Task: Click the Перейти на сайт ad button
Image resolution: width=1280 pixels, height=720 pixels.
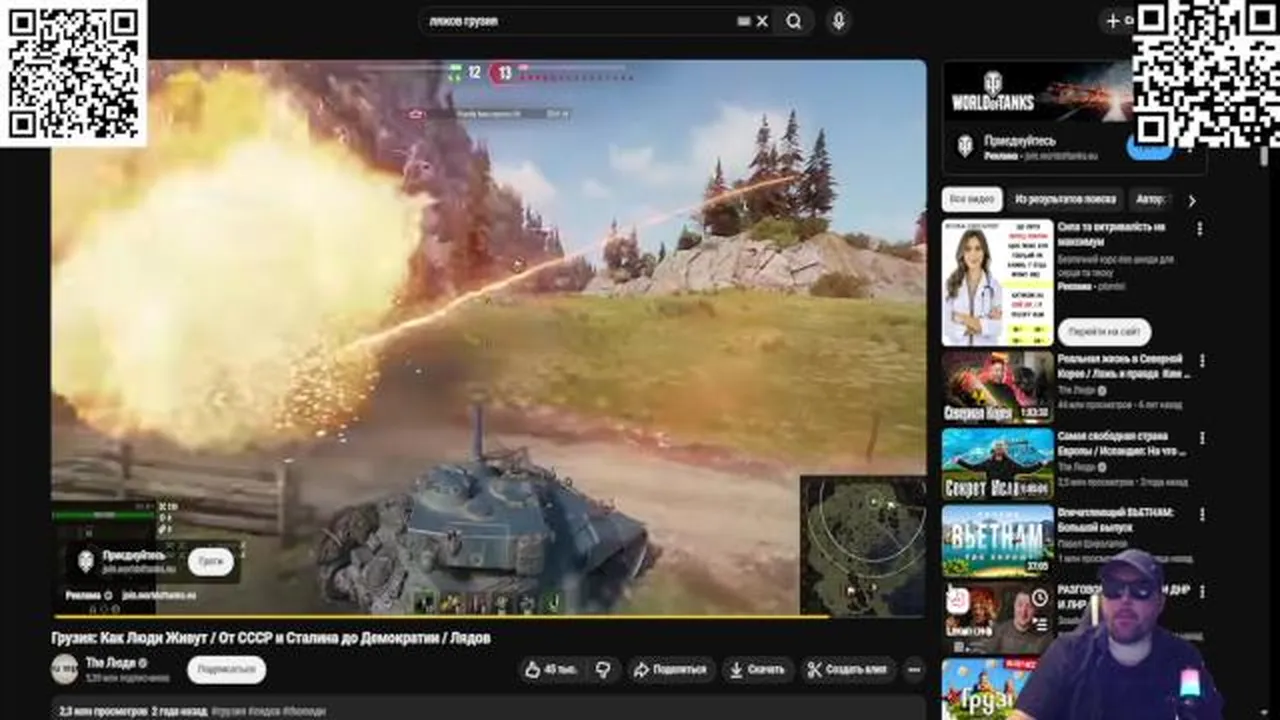Action: coord(1104,332)
